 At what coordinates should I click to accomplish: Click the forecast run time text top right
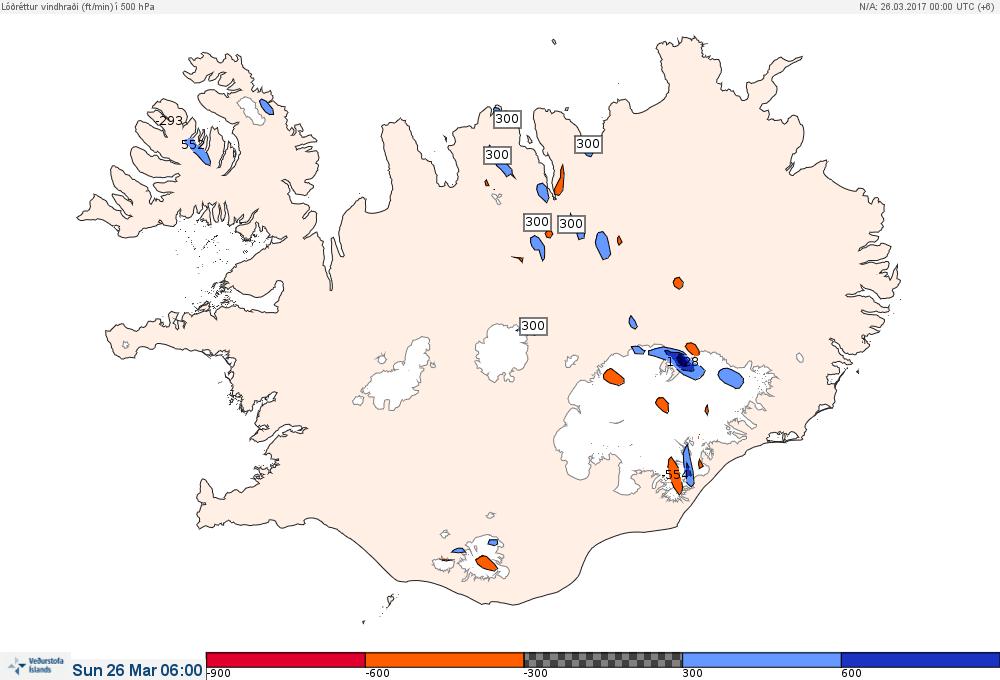[x=929, y=6]
